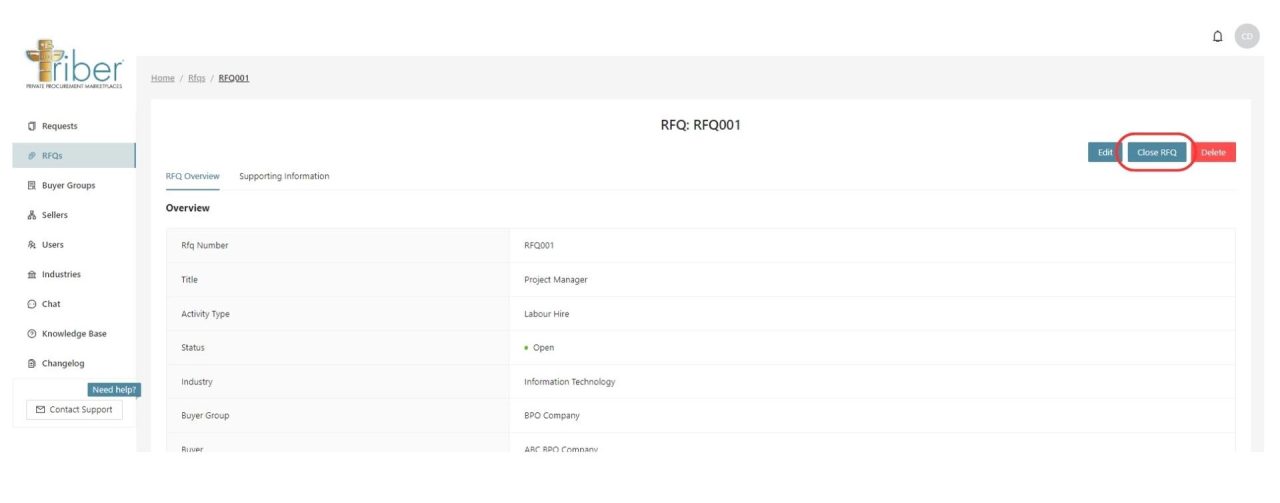Viewport: 1280px width, 503px height.
Task: Click the envelope icon in Contact Support
Action: tap(40, 410)
